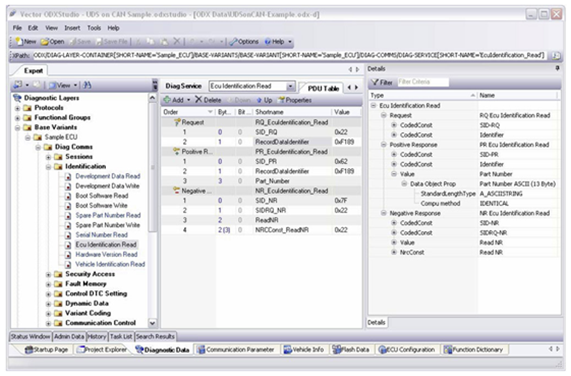Viewport: 571px width, 376px height.
Task: Switch to the Project Explorer tab
Action: 103,350
